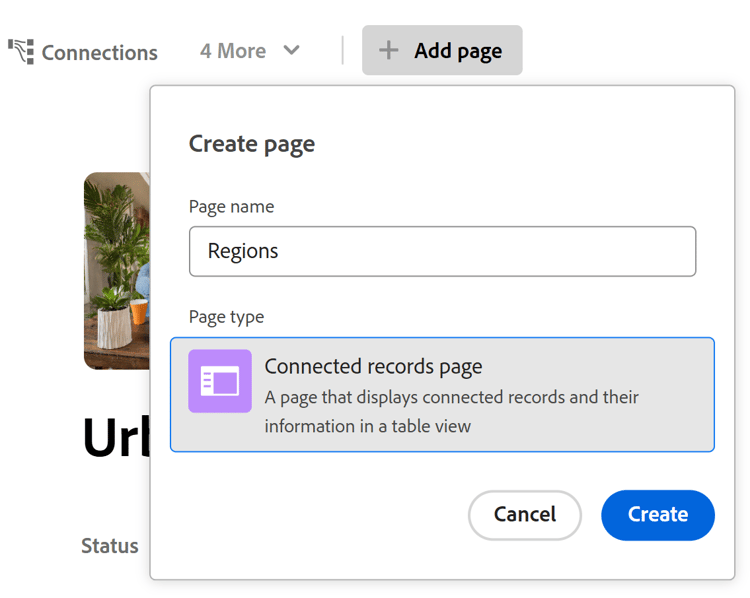Click the plus icon beside Add page
This screenshot has height=598, width=750.
pos(388,50)
